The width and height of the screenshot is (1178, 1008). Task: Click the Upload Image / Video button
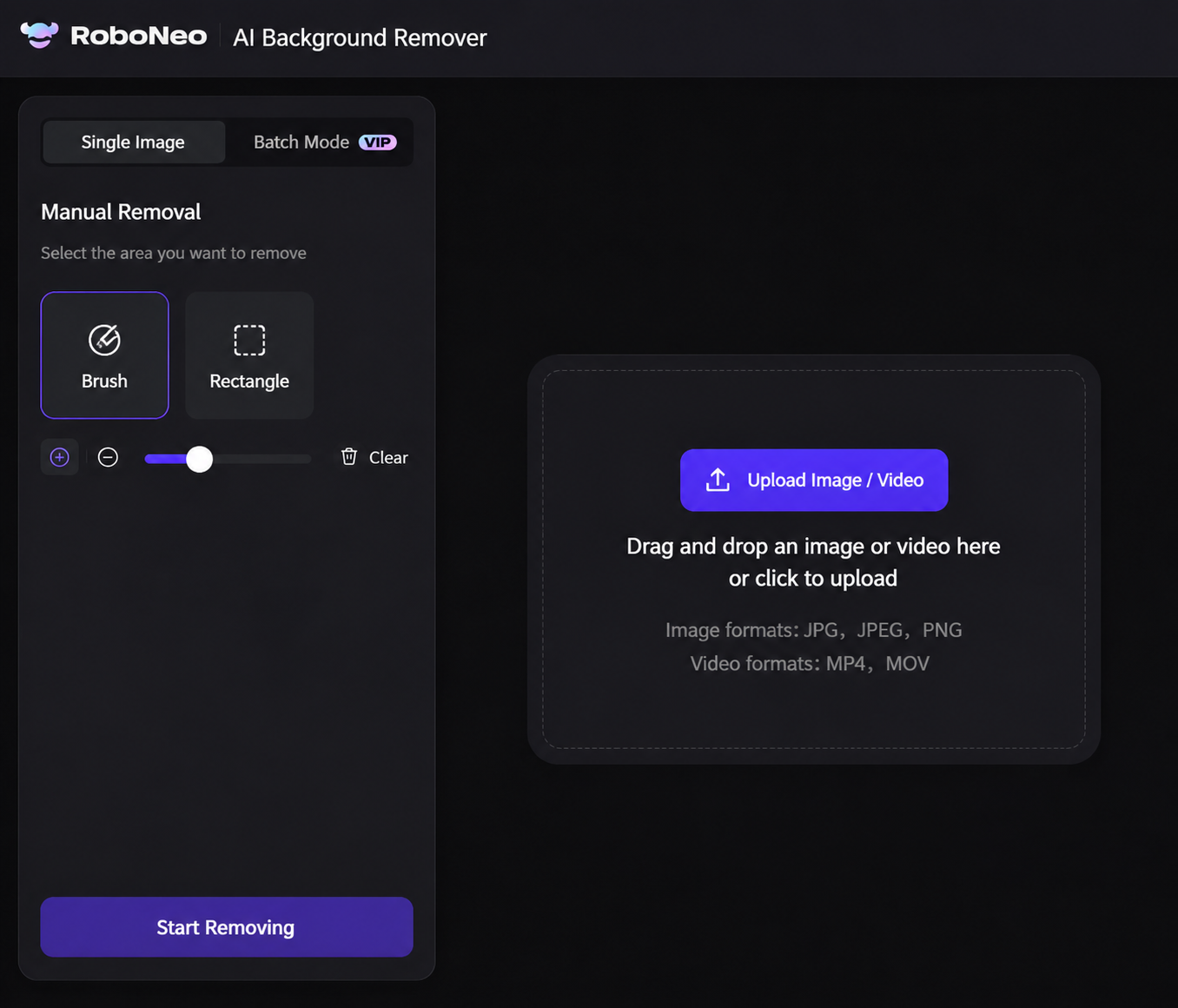click(814, 480)
